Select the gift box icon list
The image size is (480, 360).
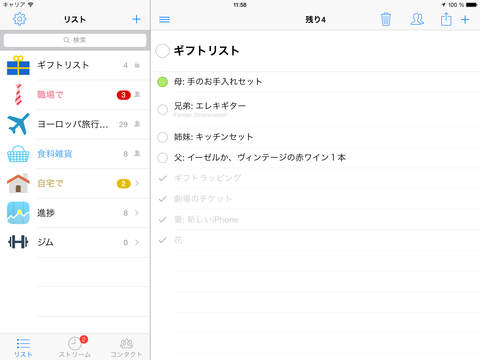point(18,65)
